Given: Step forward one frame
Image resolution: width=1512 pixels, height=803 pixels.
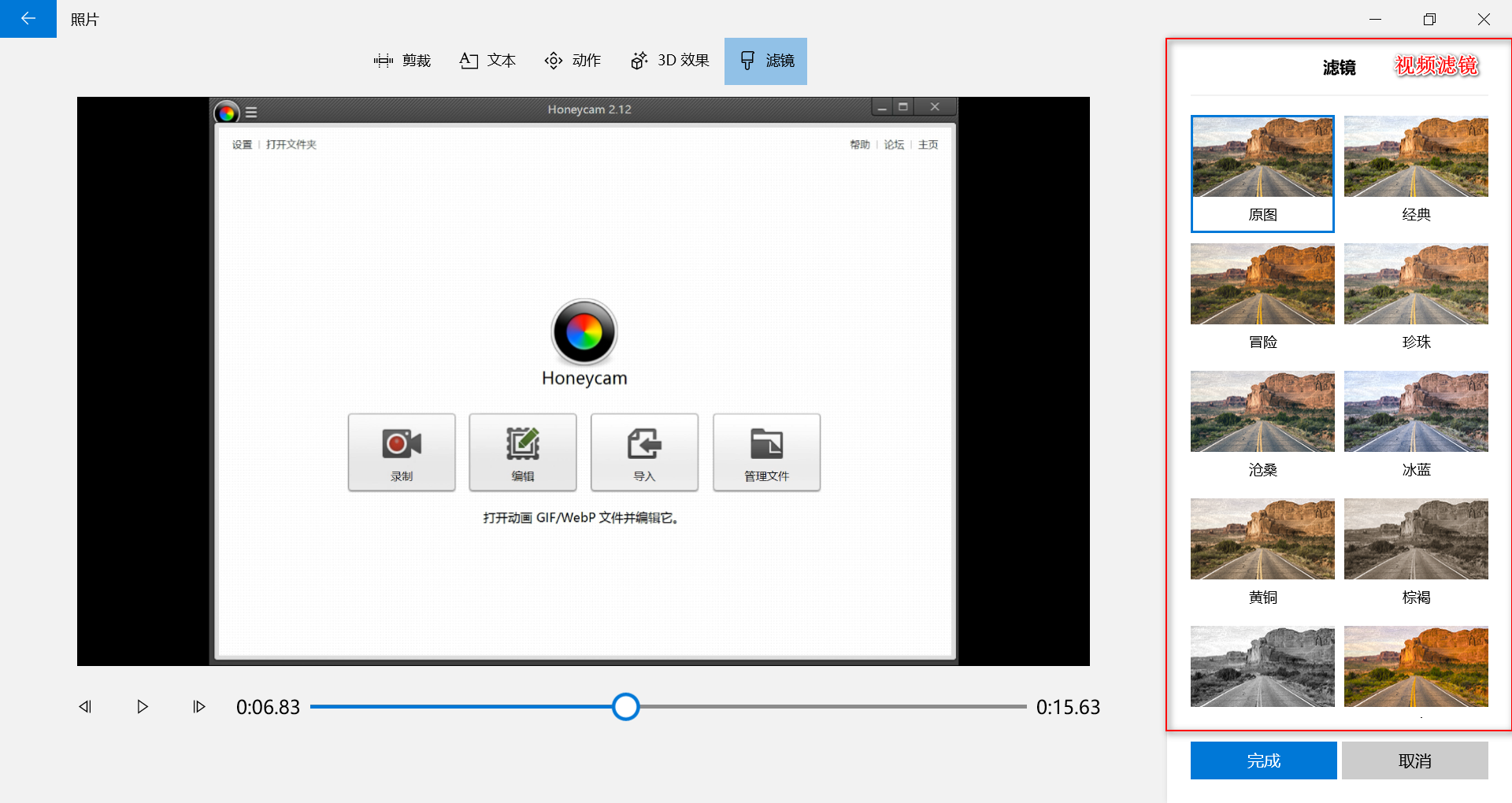Looking at the screenshot, I should pyautogui.click(x=199, y=707).
